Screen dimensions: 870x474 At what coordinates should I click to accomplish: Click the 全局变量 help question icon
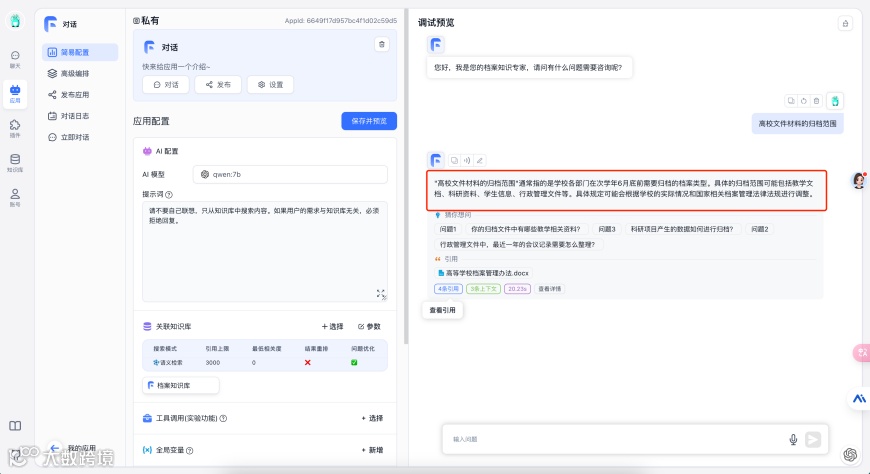click(x=190, y=451)
